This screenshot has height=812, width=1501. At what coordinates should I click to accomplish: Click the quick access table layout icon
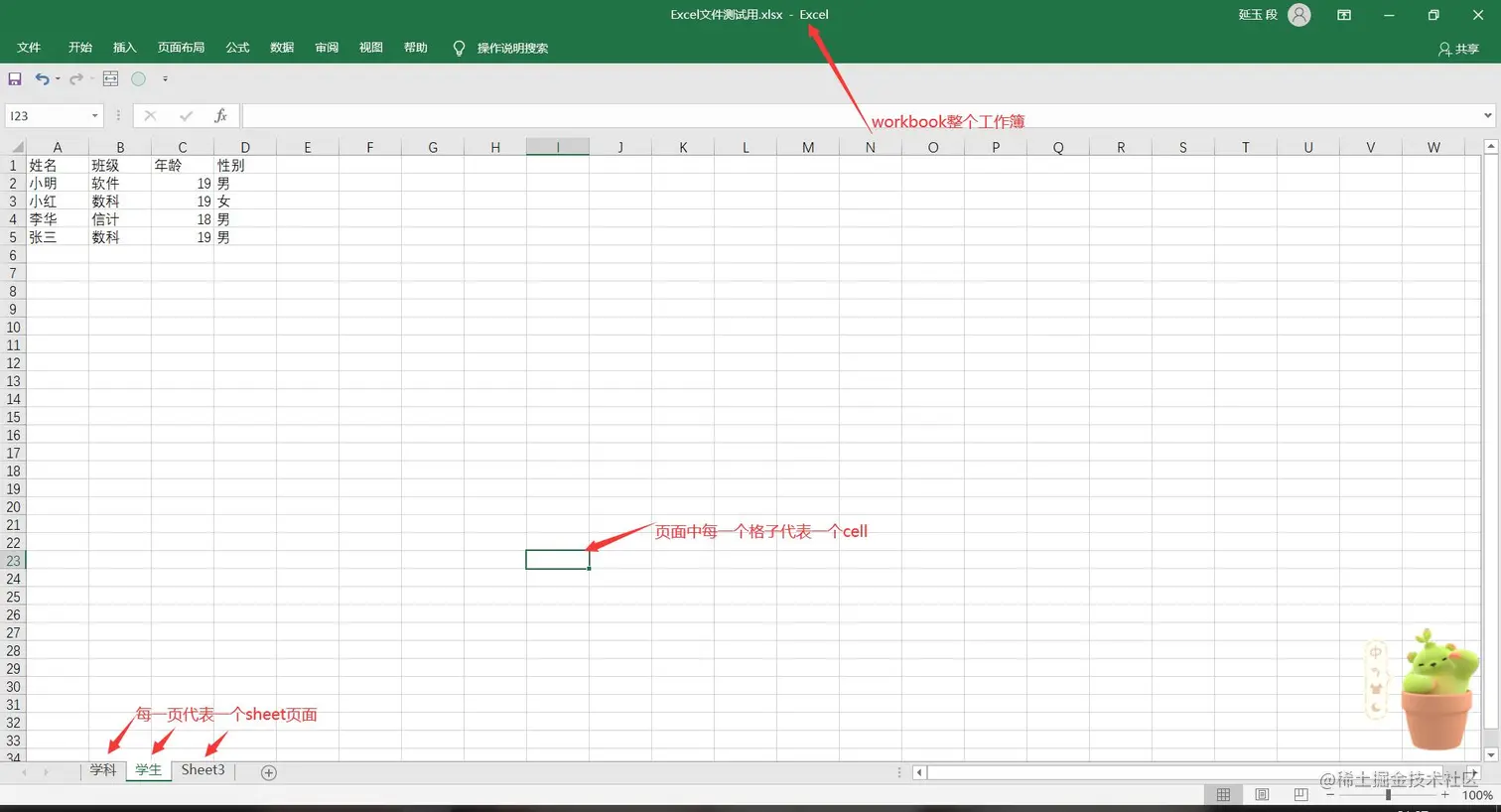(x=110, y=78)
